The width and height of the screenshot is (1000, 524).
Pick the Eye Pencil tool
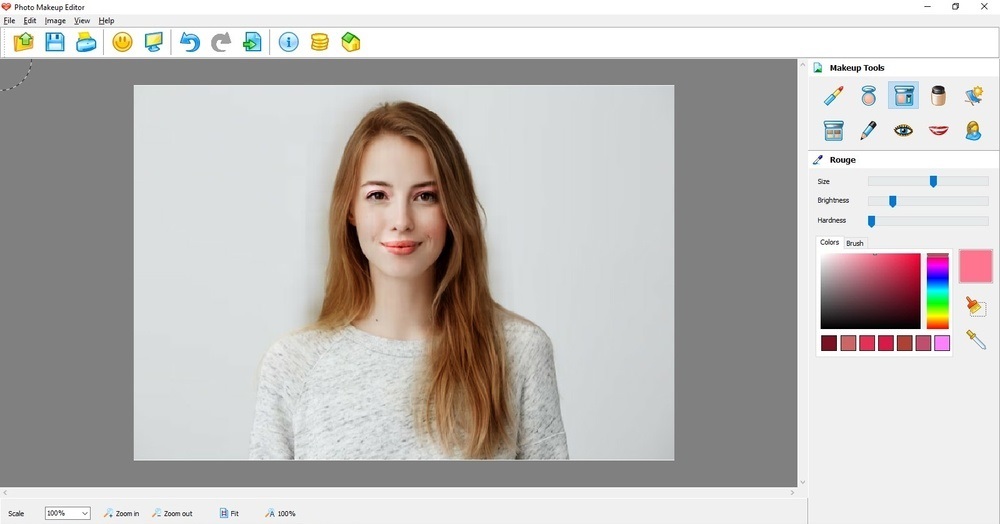click(x=869, y=130)
